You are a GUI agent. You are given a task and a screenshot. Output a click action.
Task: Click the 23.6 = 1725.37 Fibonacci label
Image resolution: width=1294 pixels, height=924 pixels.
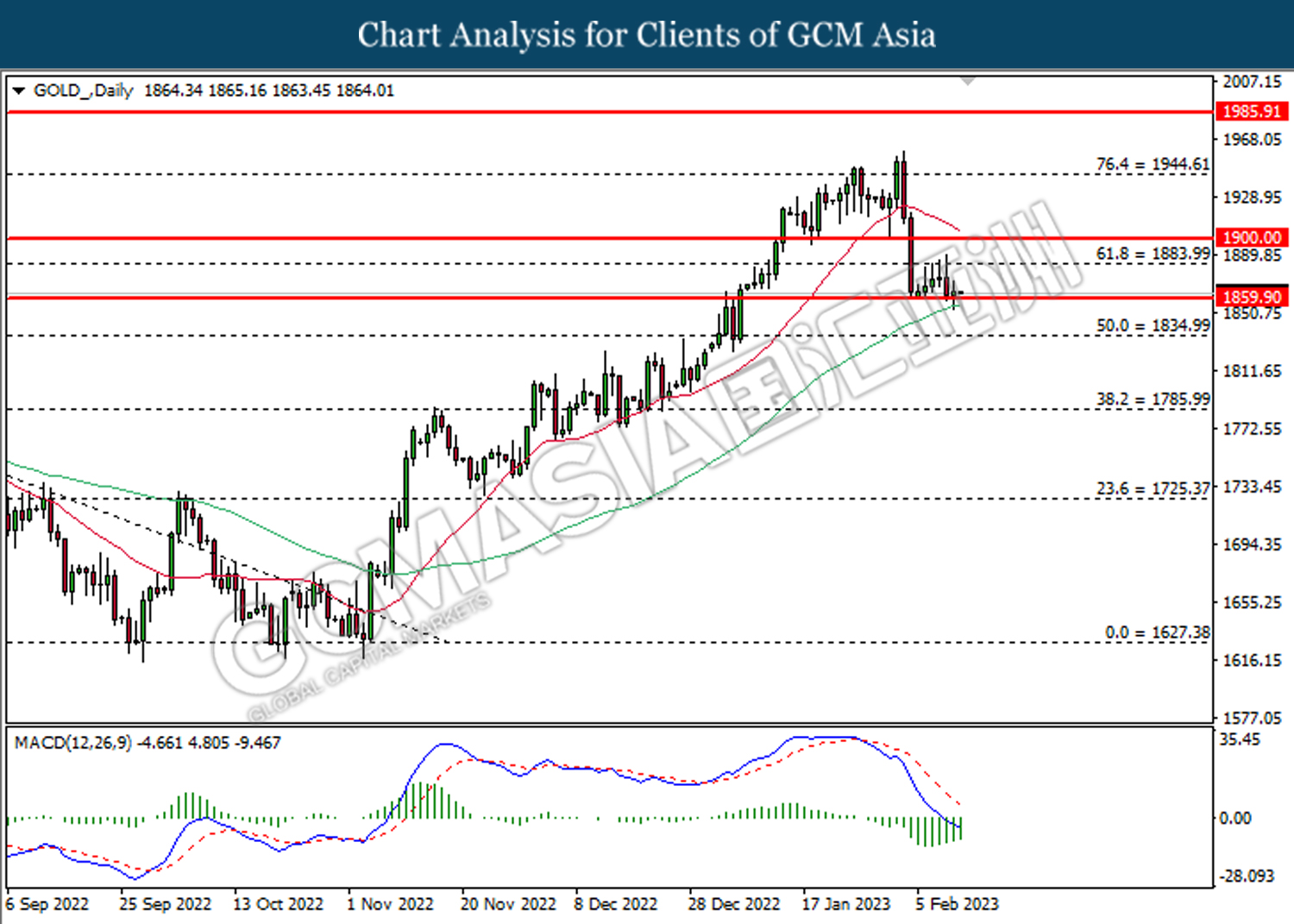[x=1153, y=489]
